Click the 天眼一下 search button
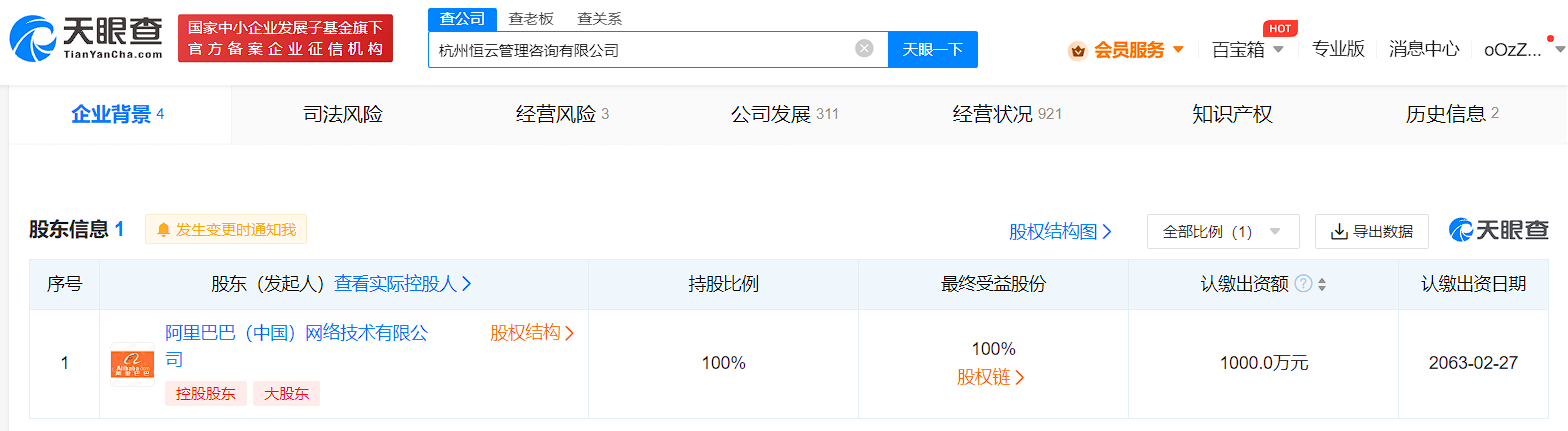The width and height of the screenshot is (1568, 431). pyautogui.click(x=933, y=49)
